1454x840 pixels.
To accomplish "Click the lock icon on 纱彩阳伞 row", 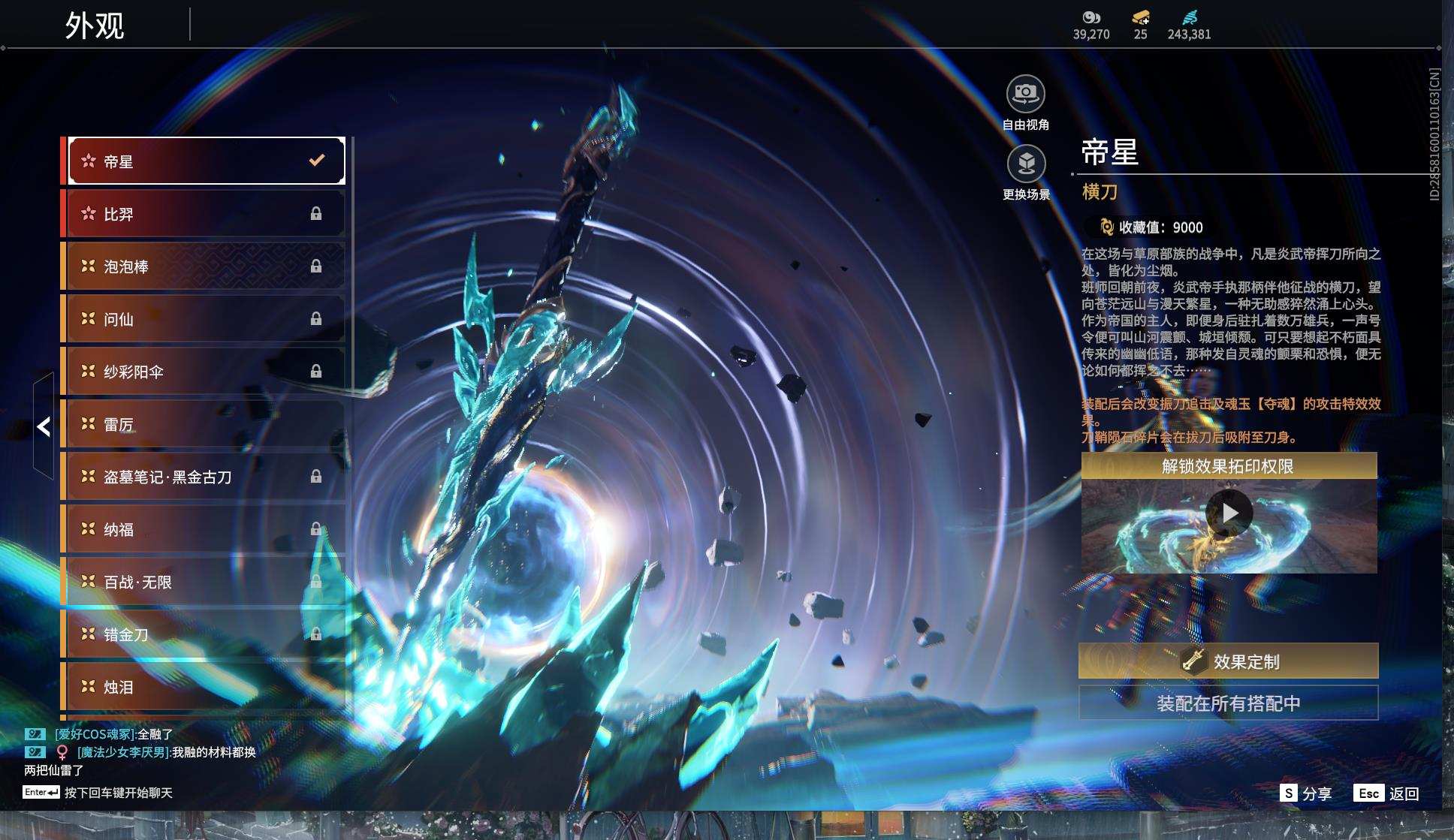I will (316, 372).
